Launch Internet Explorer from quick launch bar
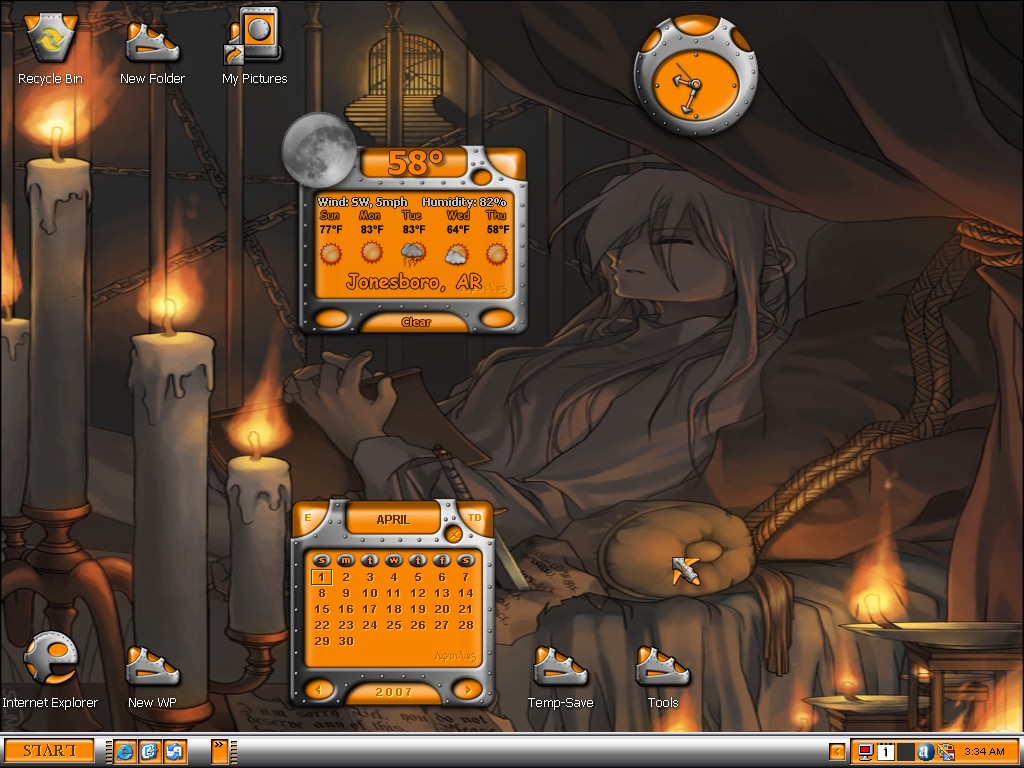Viewport: 1024px width, 768px height. point(125,752)
